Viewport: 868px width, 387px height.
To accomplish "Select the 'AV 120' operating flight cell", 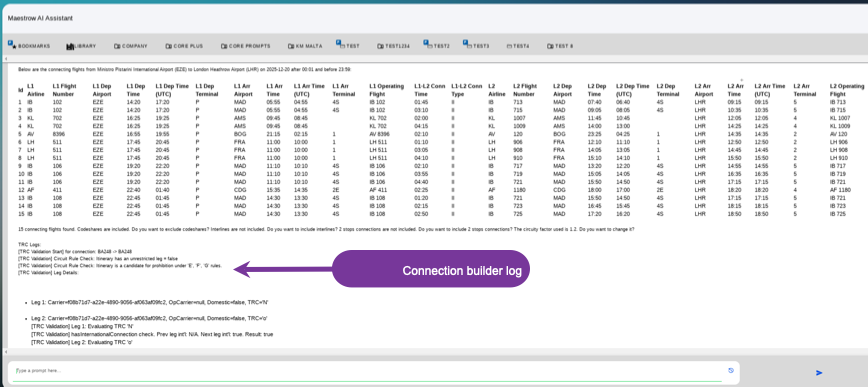I will click(838, 134).
